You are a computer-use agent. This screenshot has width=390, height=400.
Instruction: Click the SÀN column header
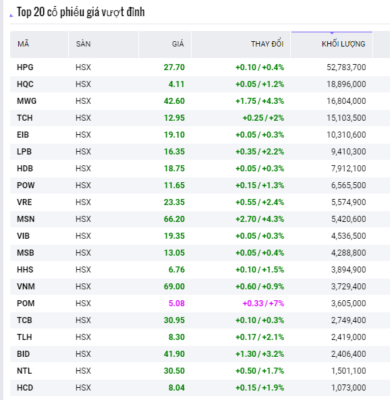[83, 44]
